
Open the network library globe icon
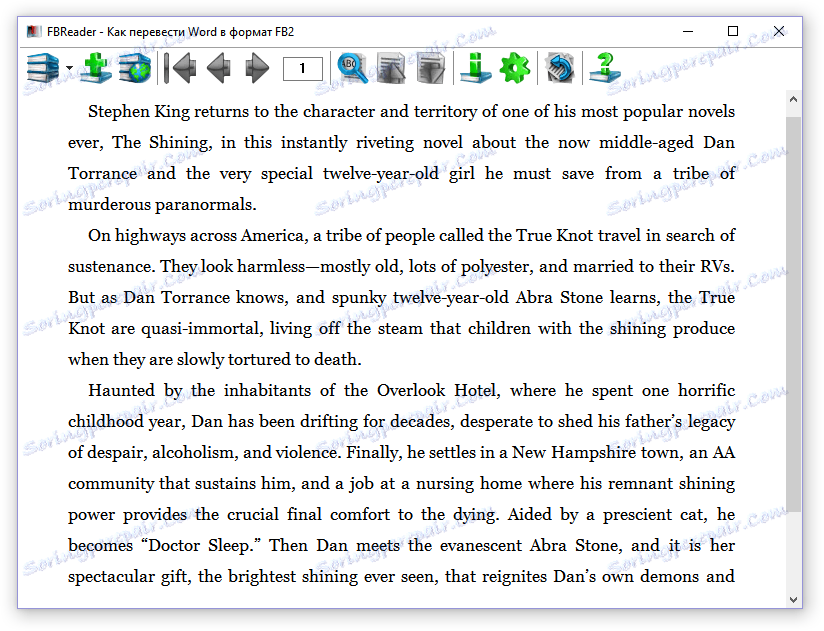point(135,68)
